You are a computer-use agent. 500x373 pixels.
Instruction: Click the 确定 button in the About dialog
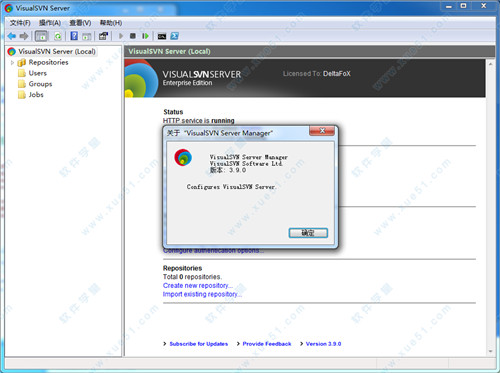308,233
